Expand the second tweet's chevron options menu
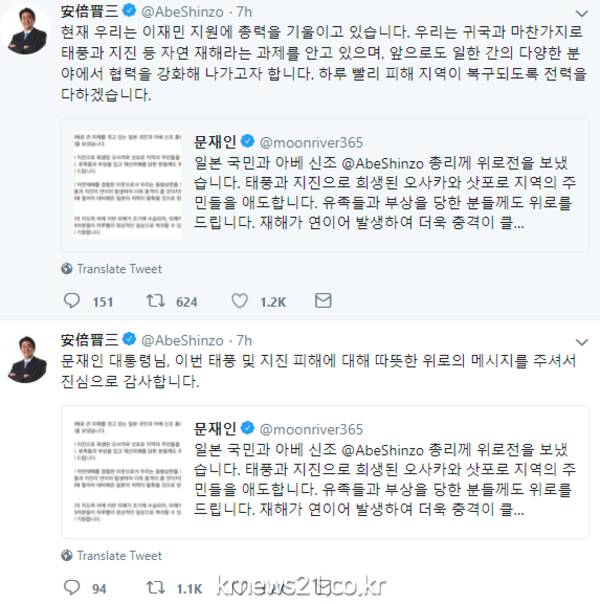 tap(582, 342)
